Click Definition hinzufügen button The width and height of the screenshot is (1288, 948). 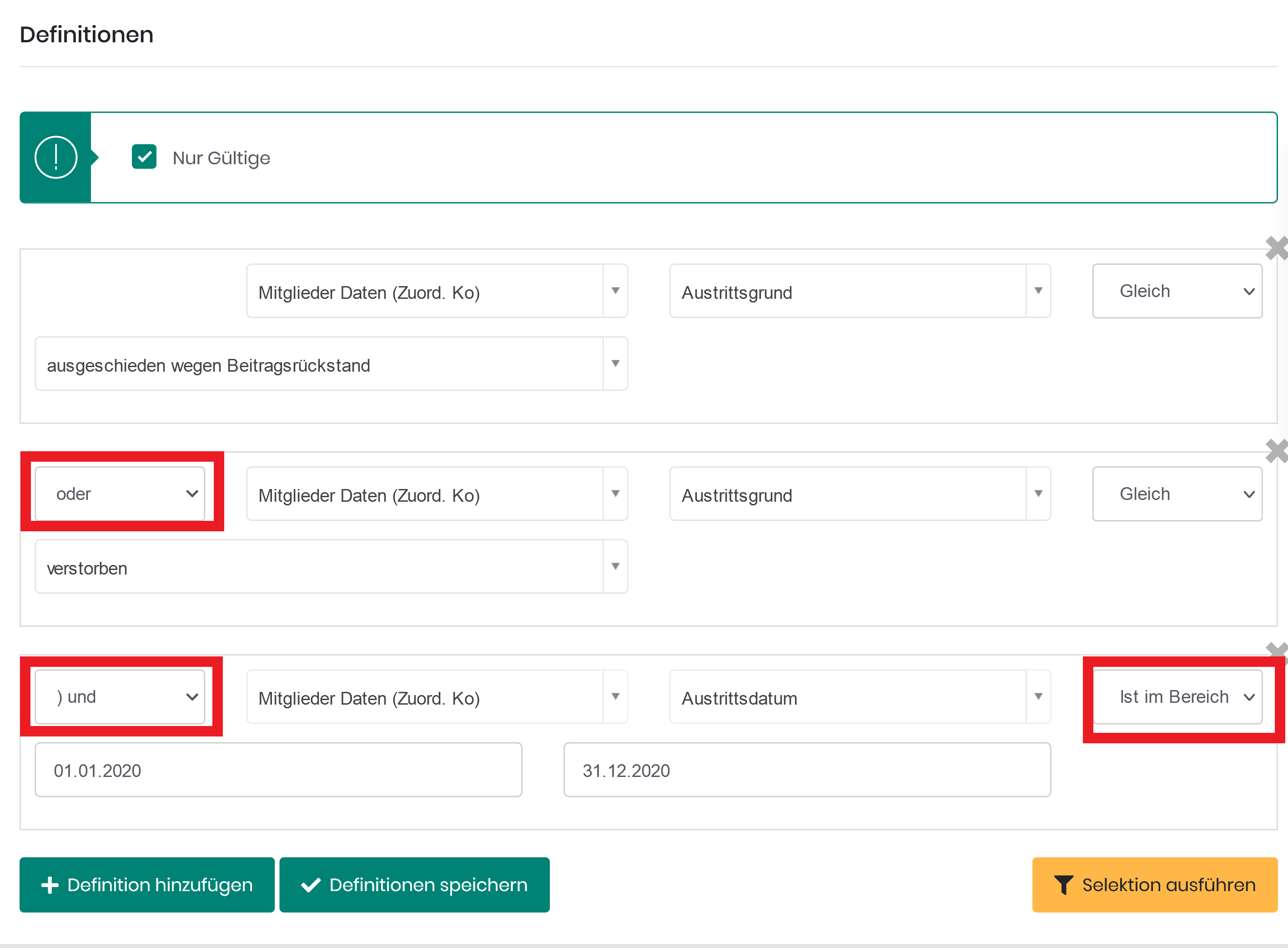[147, 885]
